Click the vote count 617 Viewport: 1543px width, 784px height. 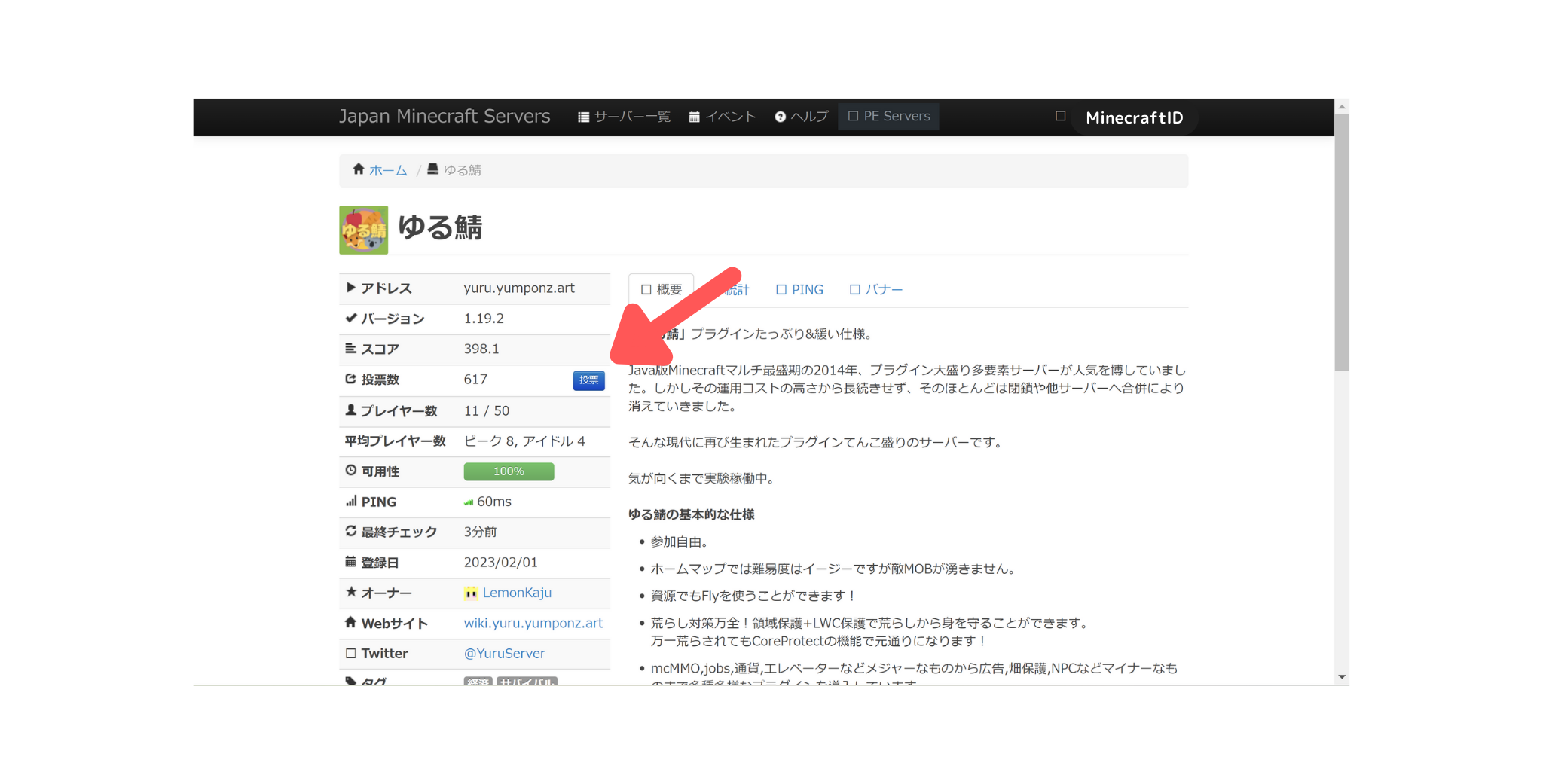click(x=475, y=380)
